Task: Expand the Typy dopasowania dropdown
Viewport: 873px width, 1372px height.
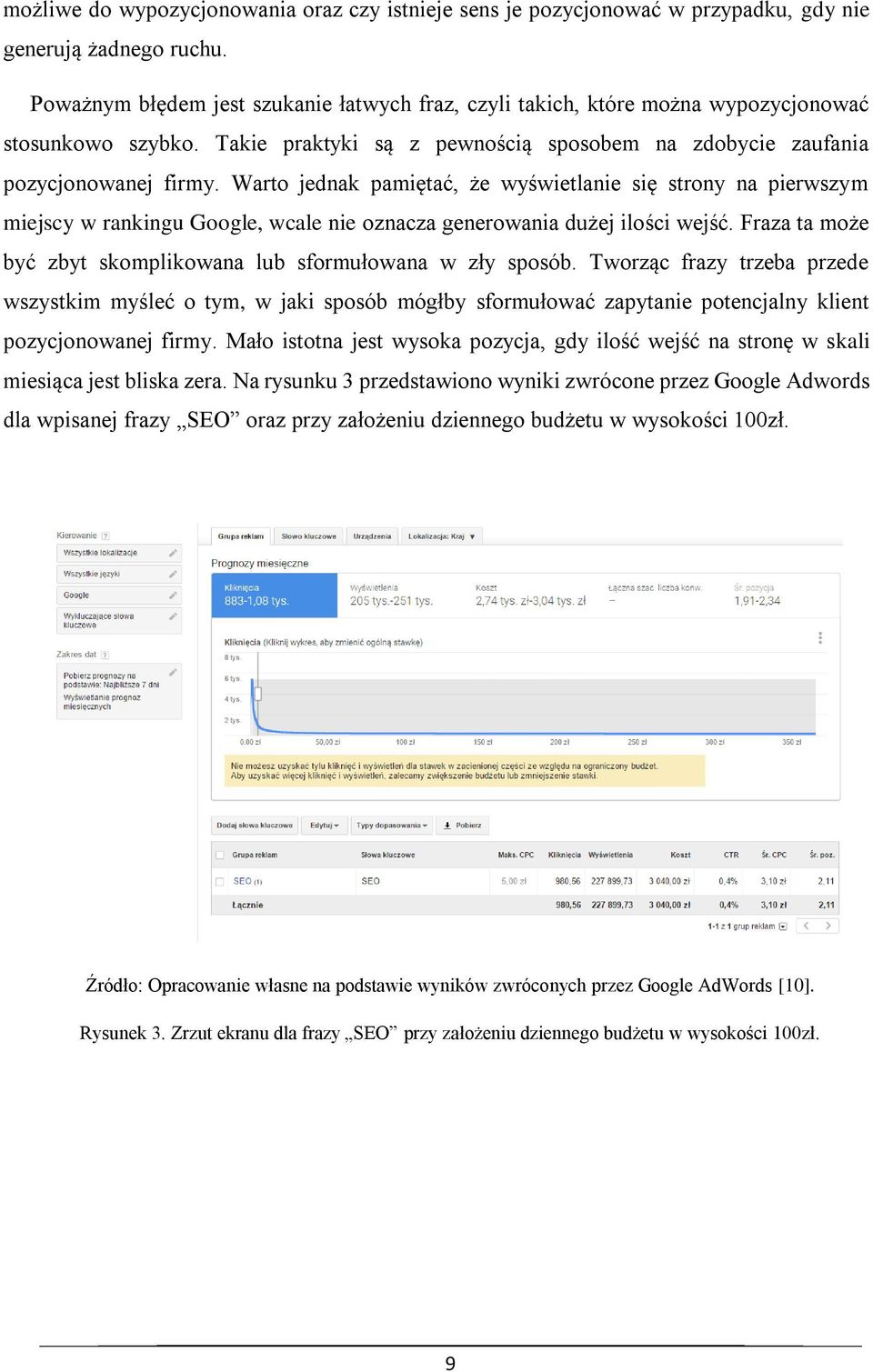Action: (391, 826)
